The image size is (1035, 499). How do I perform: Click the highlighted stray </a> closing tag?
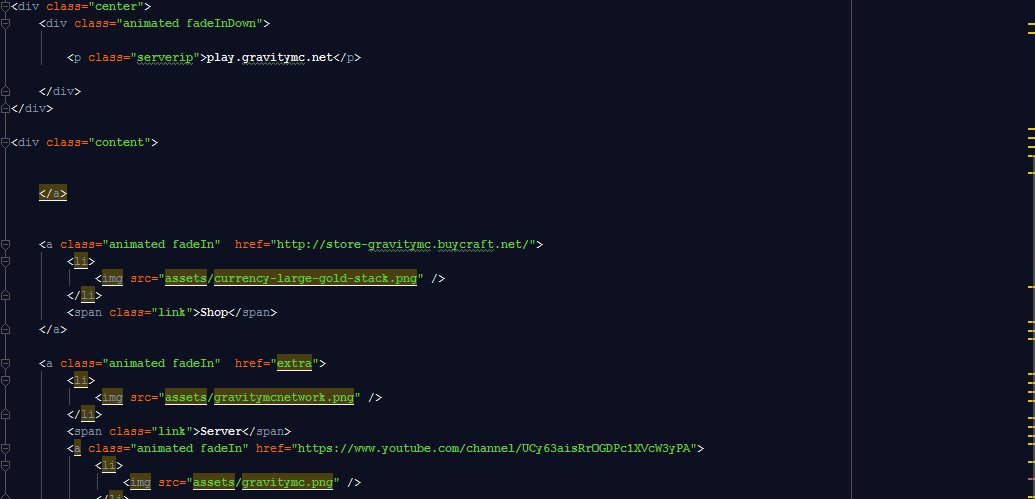[x=53, y=193]
